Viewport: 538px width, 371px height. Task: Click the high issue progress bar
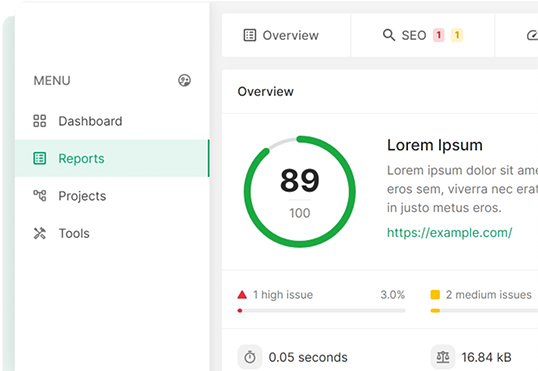click(x=321, y=311)
